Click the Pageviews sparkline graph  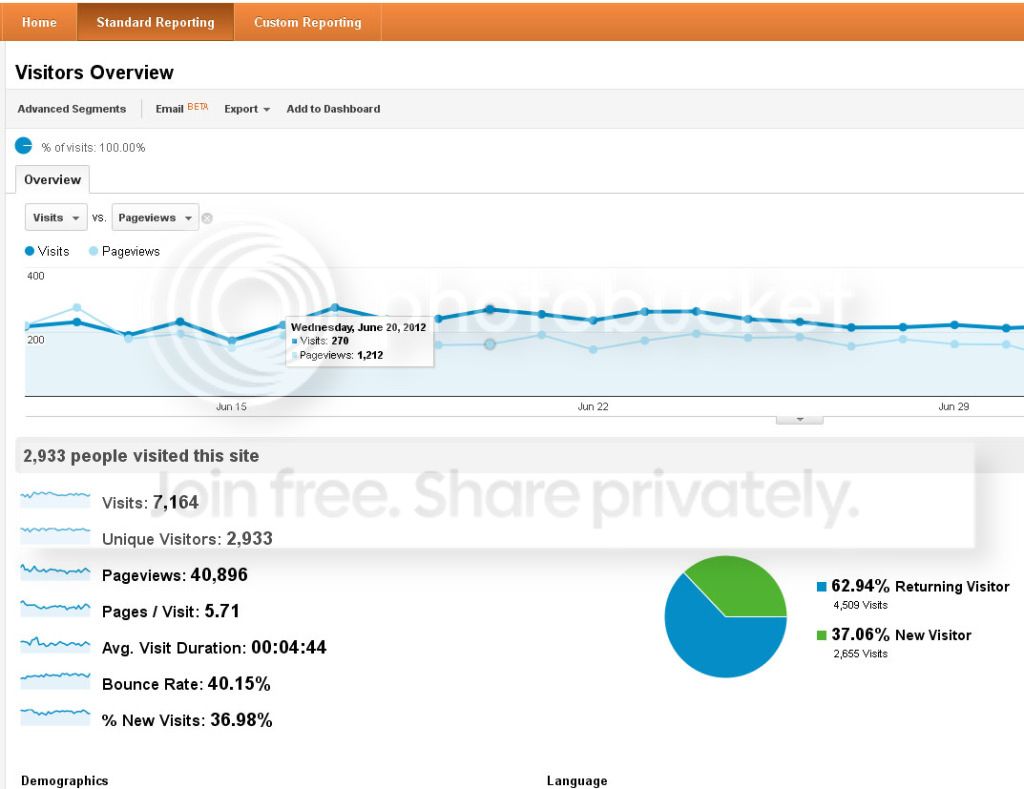[x=55, y=570]
